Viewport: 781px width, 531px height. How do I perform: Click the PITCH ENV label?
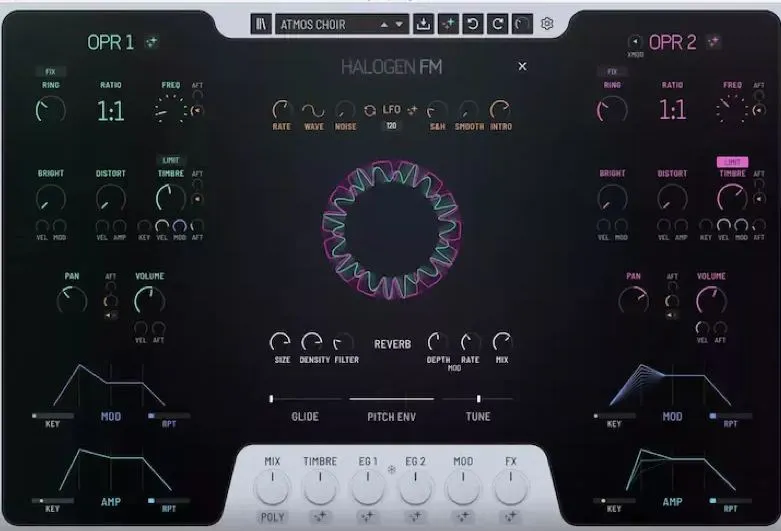coord(391,417)
